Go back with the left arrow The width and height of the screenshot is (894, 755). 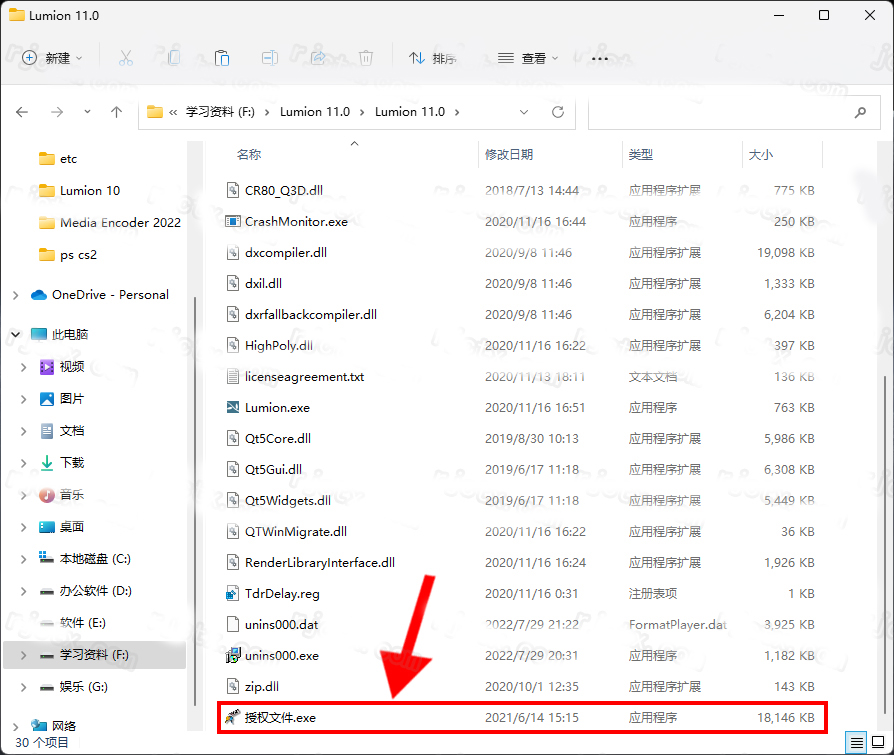22,112
